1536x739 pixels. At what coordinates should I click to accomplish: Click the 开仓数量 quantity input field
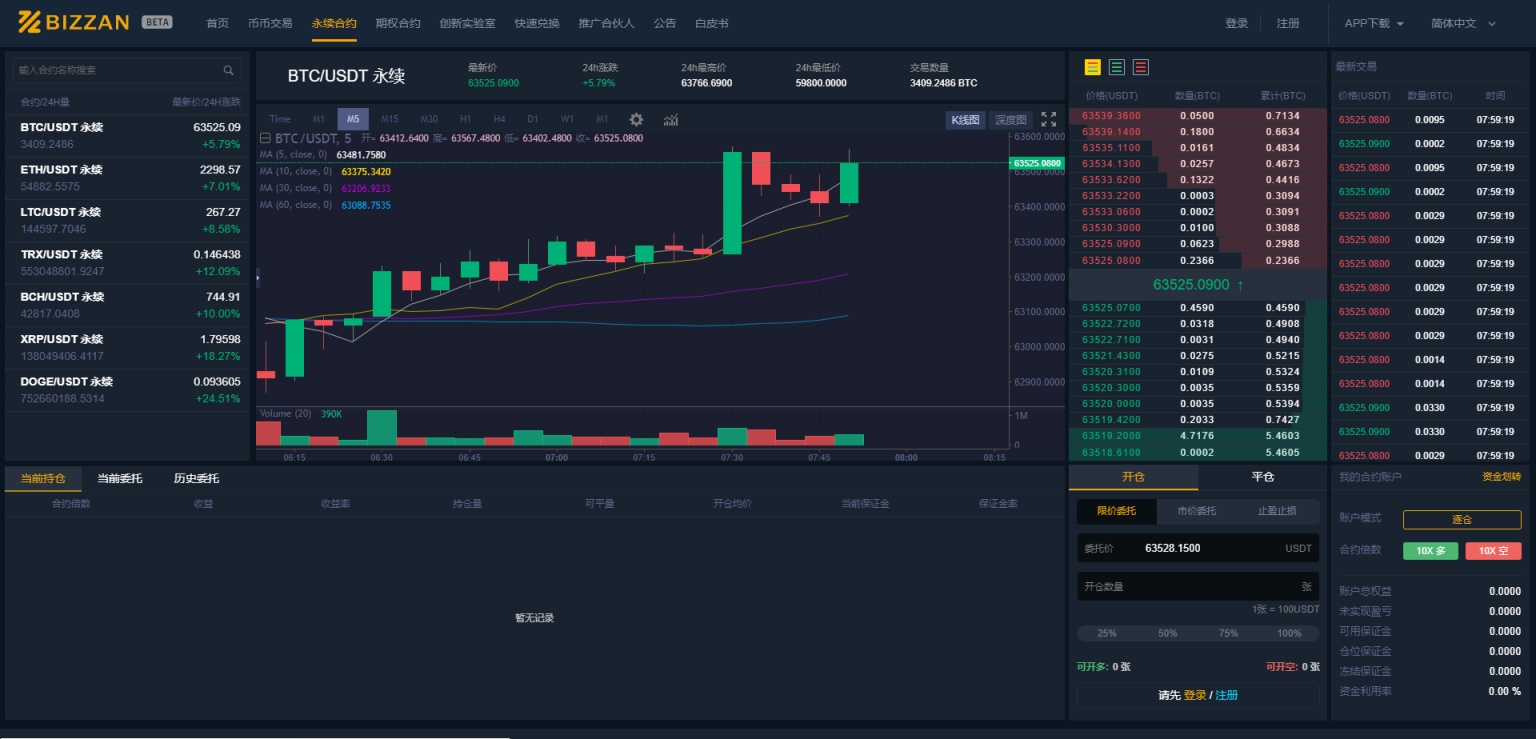pyautogui.click(x=1185, y=587)
